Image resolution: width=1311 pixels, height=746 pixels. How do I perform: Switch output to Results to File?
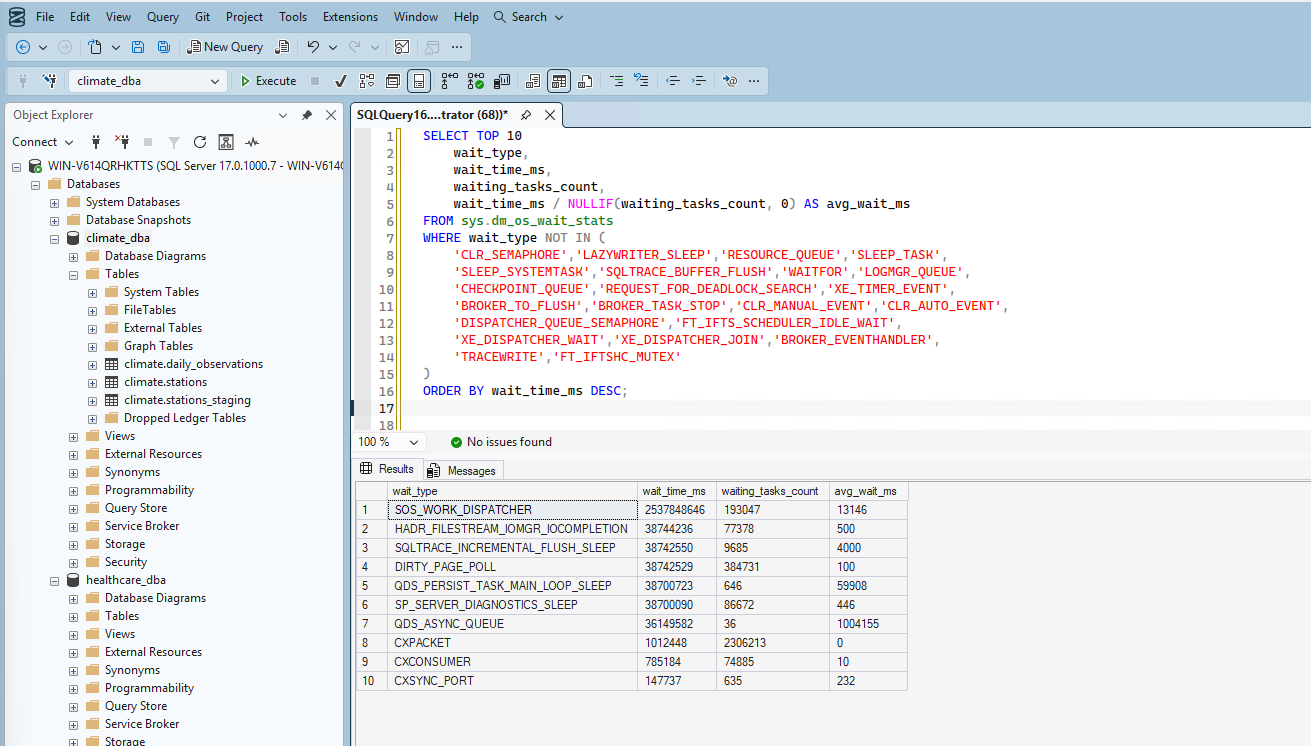click(585, 81)
